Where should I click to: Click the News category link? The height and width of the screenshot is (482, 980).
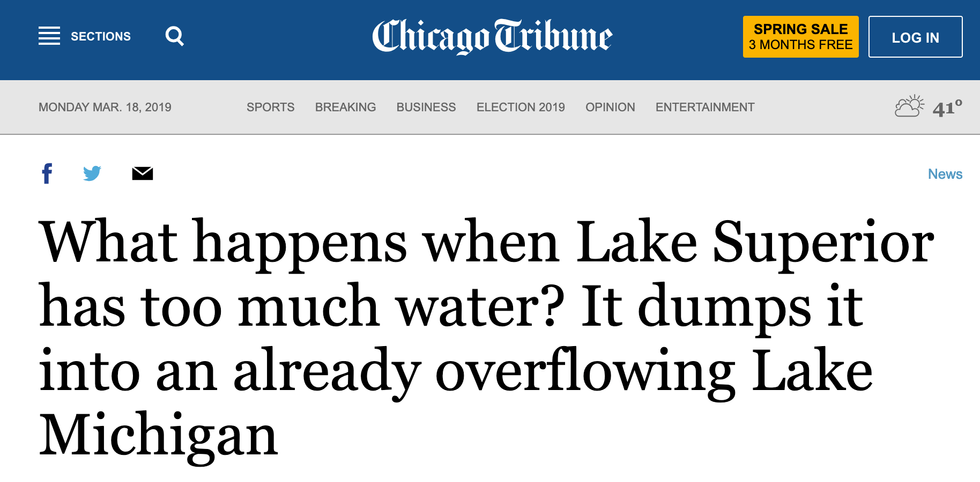944,174
